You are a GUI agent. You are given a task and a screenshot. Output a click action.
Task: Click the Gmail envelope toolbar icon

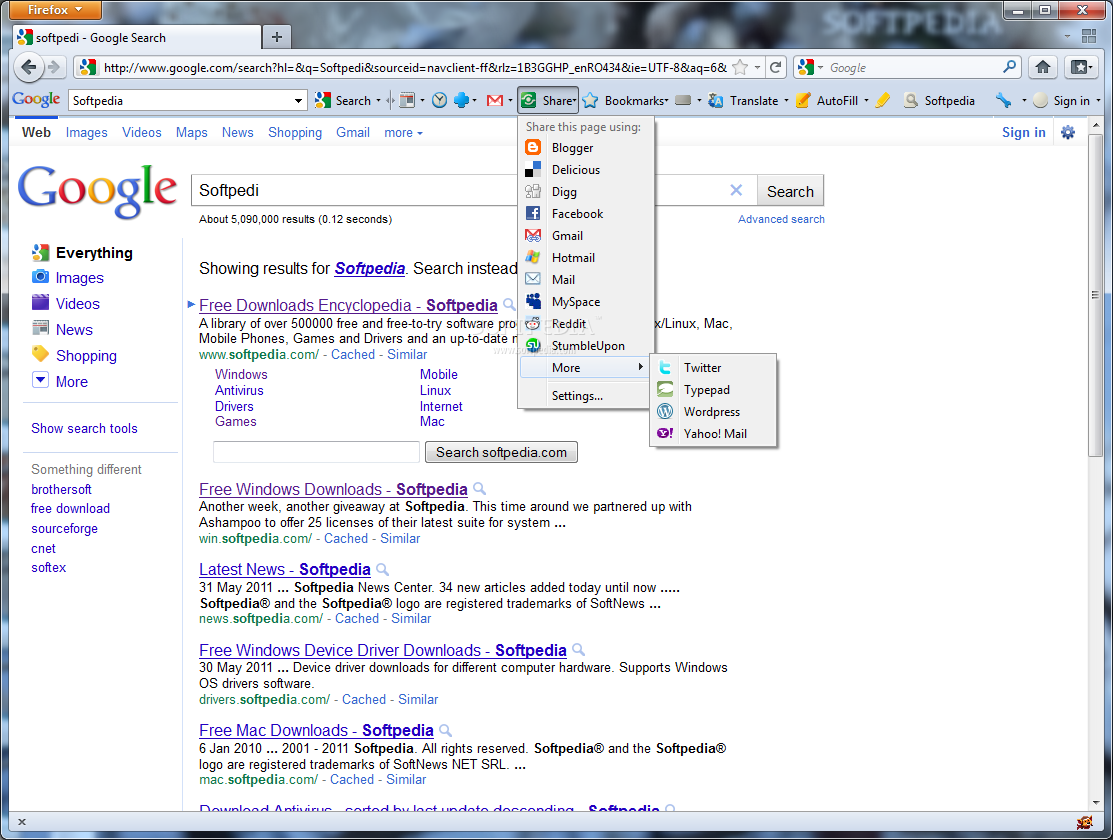[495, 101]
